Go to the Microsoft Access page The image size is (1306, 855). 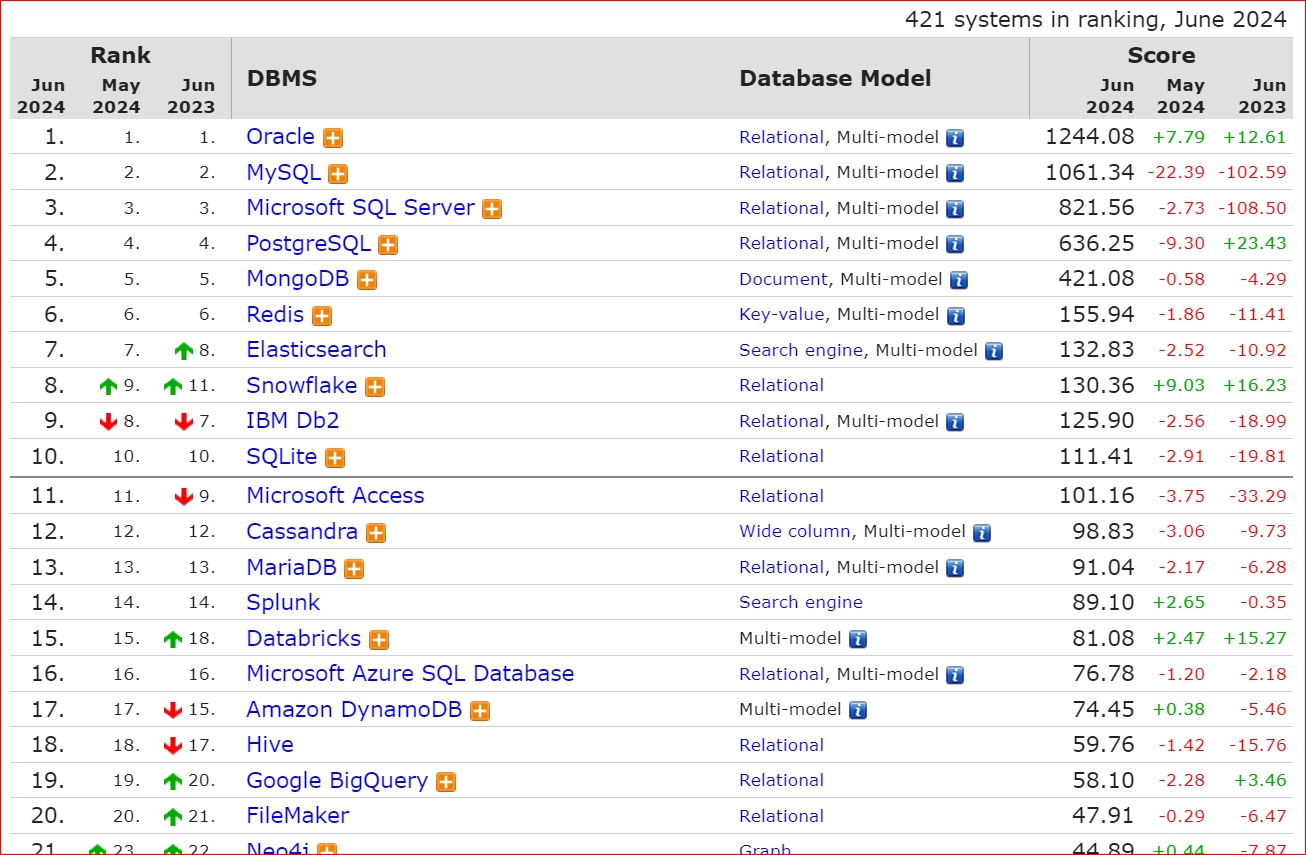pyautogui.click(x=336, y=496)
